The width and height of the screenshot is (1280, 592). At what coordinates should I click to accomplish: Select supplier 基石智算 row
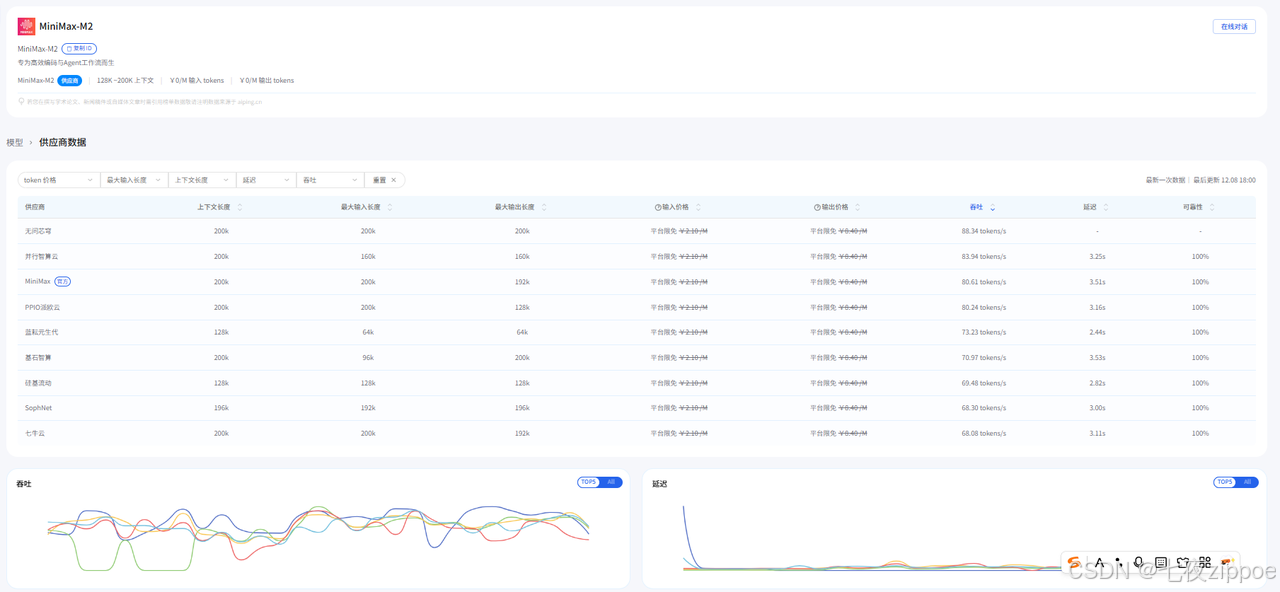tap(637, 357)
